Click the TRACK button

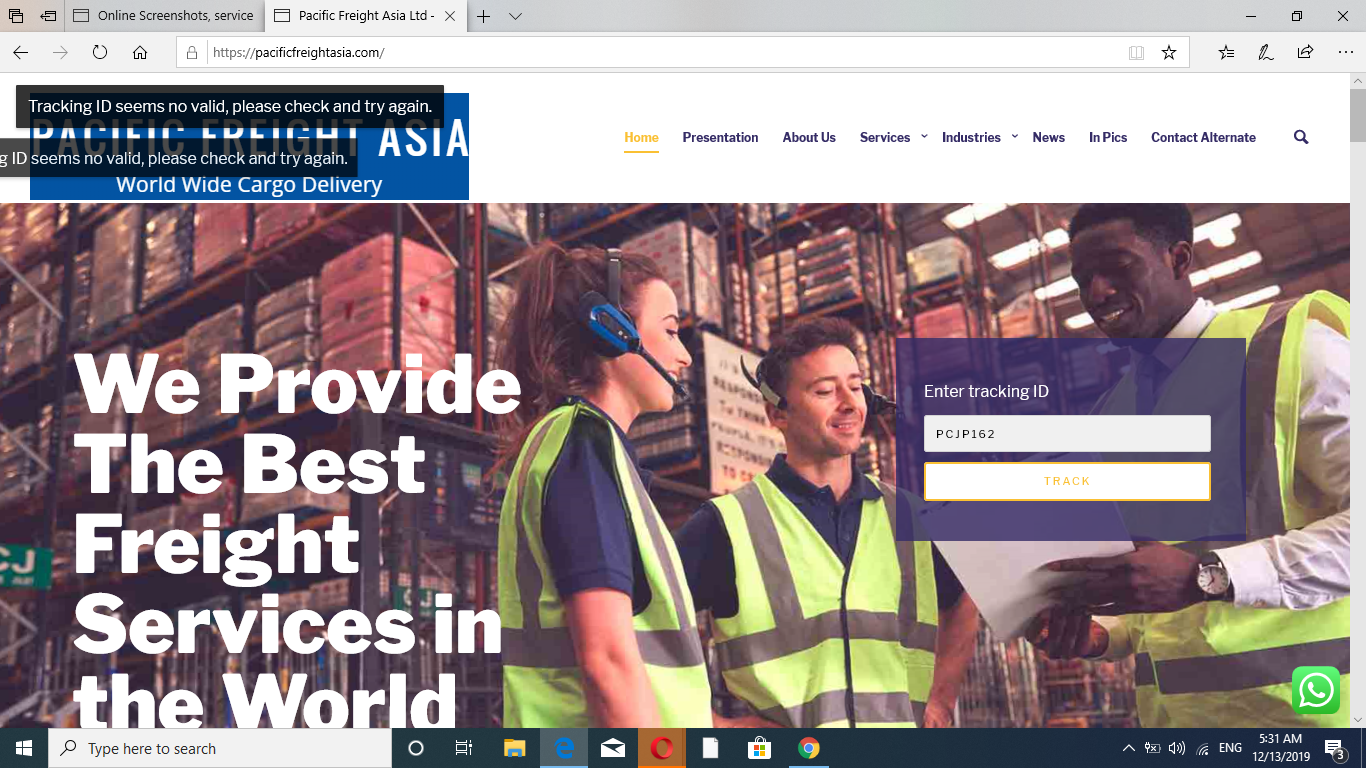tap(1067, 481)
